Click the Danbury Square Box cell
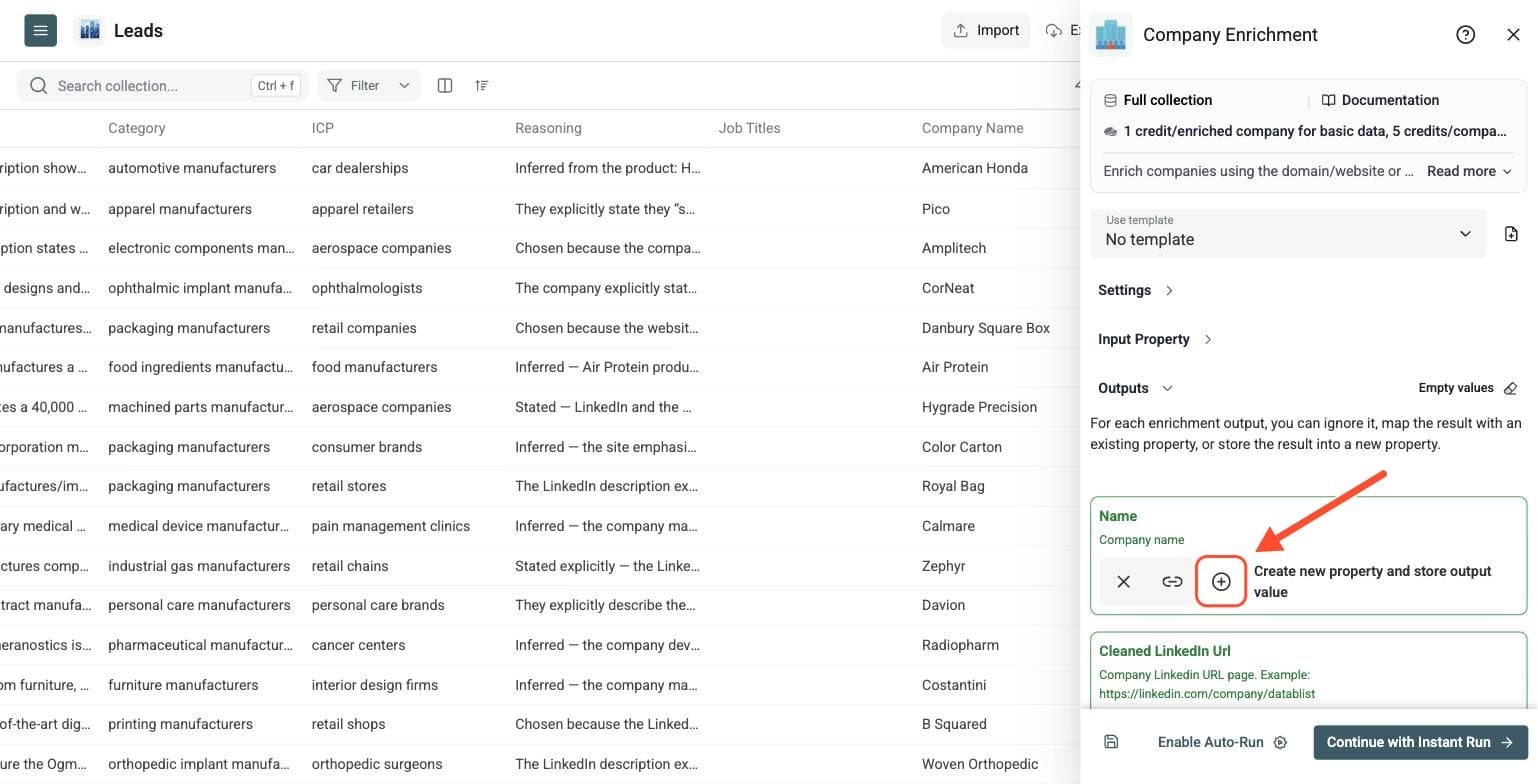 pyautogui.click(x=986, y=328)
